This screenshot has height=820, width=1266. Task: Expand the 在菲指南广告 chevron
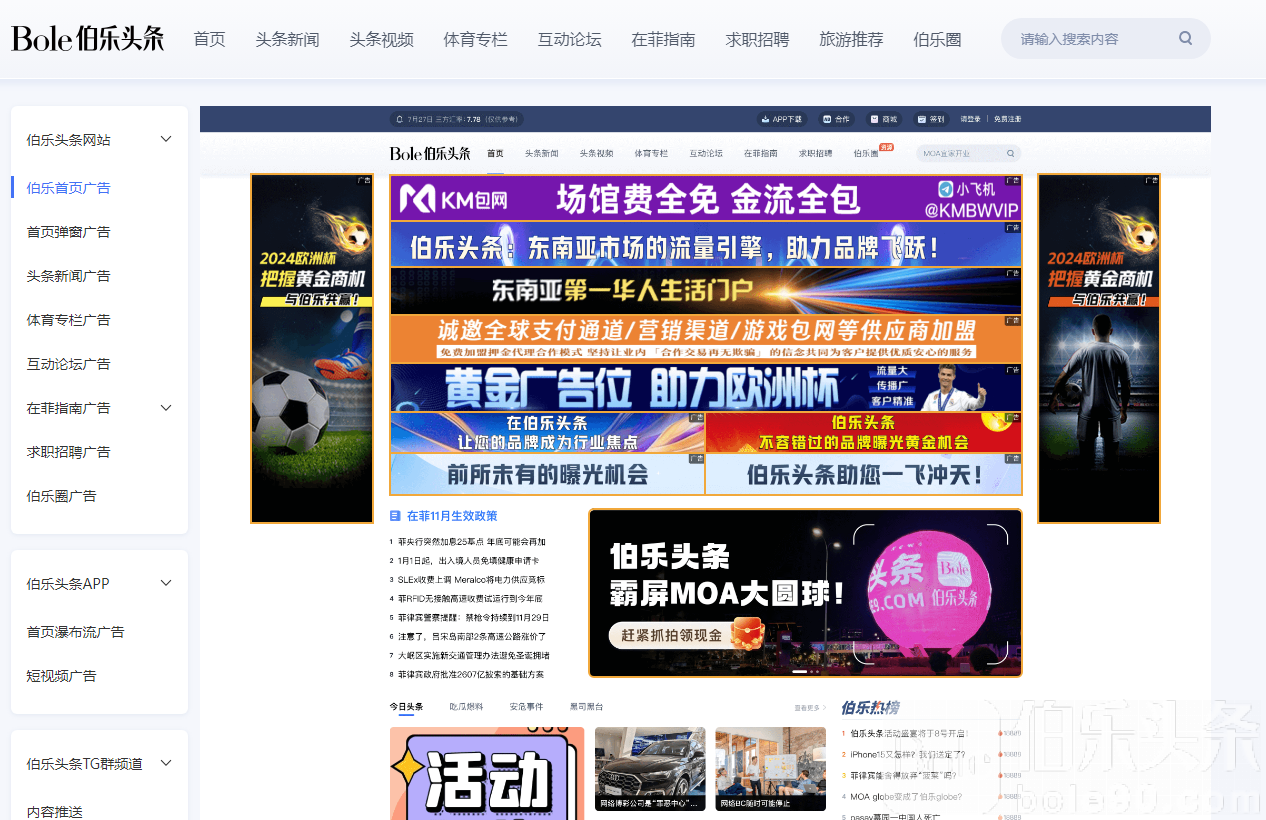(166, 407)
